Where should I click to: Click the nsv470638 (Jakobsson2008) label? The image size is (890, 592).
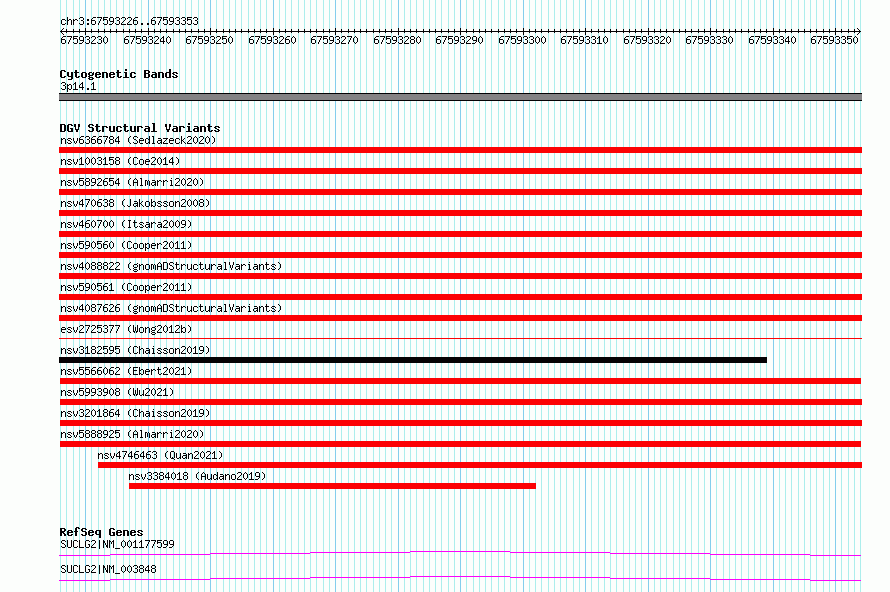tap(135, 203)
